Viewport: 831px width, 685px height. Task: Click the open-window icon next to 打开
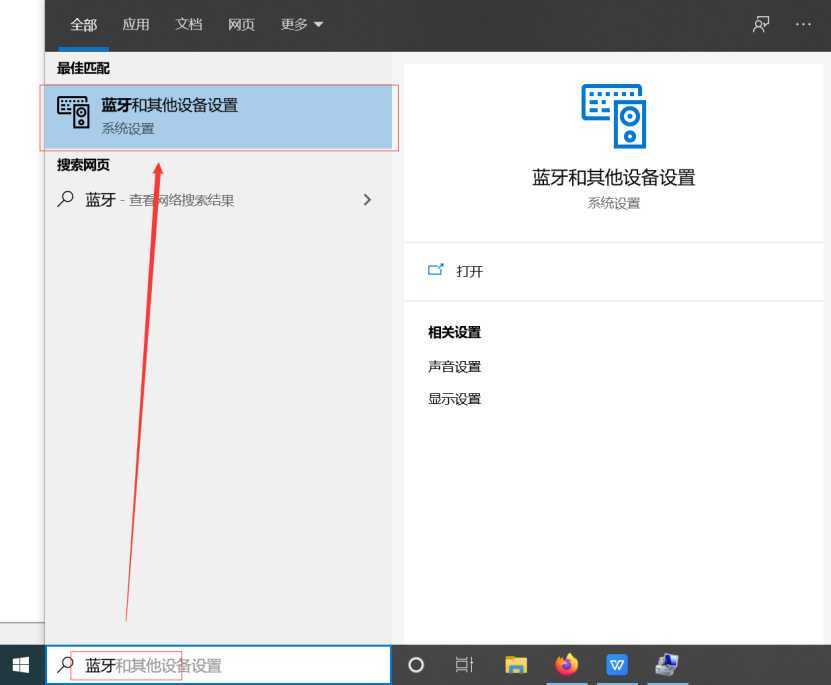click(435, 270)
